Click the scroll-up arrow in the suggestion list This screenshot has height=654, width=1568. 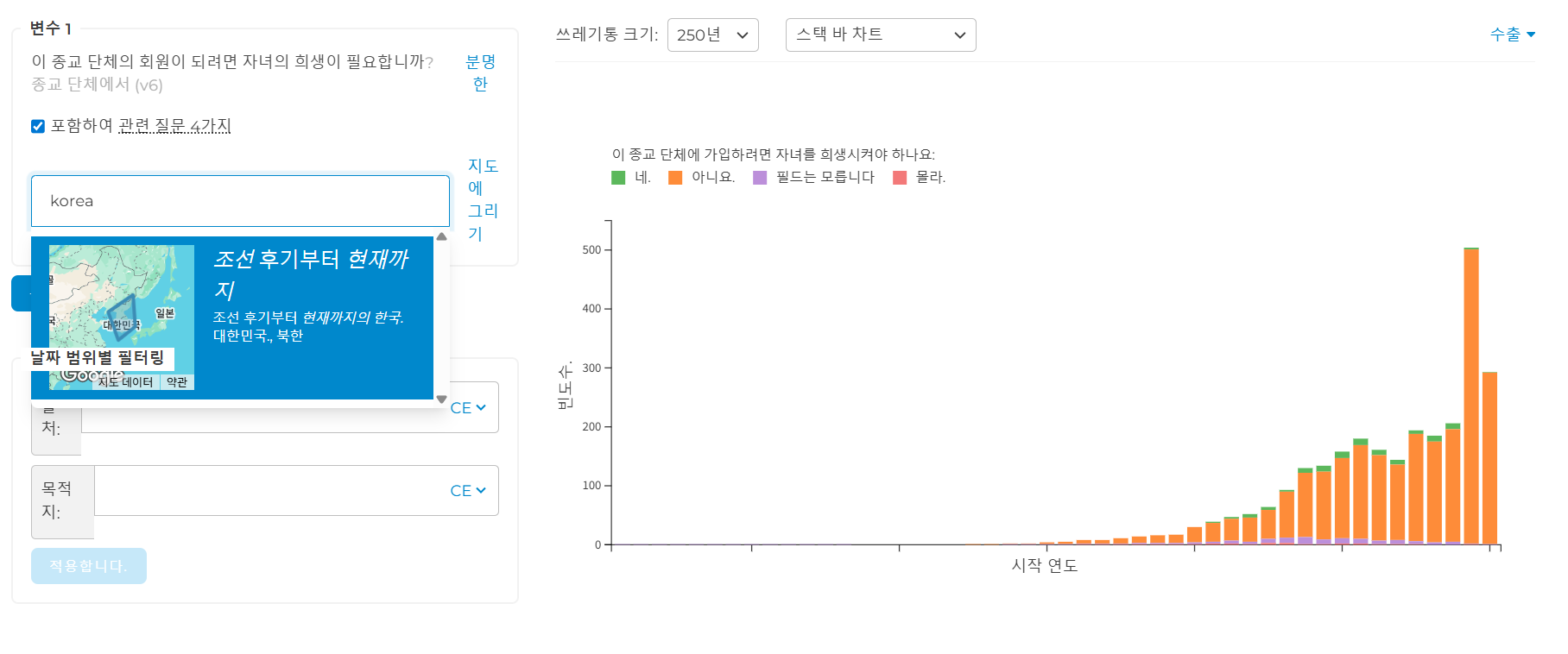(442, 236)
